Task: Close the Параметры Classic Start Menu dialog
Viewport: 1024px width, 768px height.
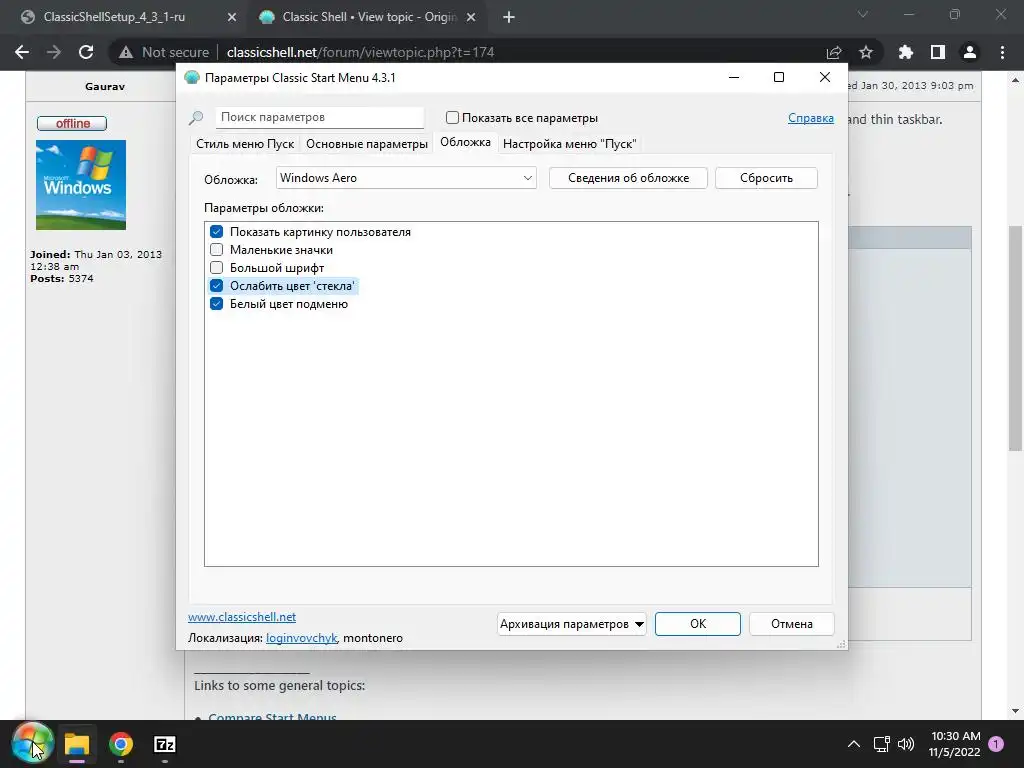Action: pyautogui.click(x=825, y=77)
